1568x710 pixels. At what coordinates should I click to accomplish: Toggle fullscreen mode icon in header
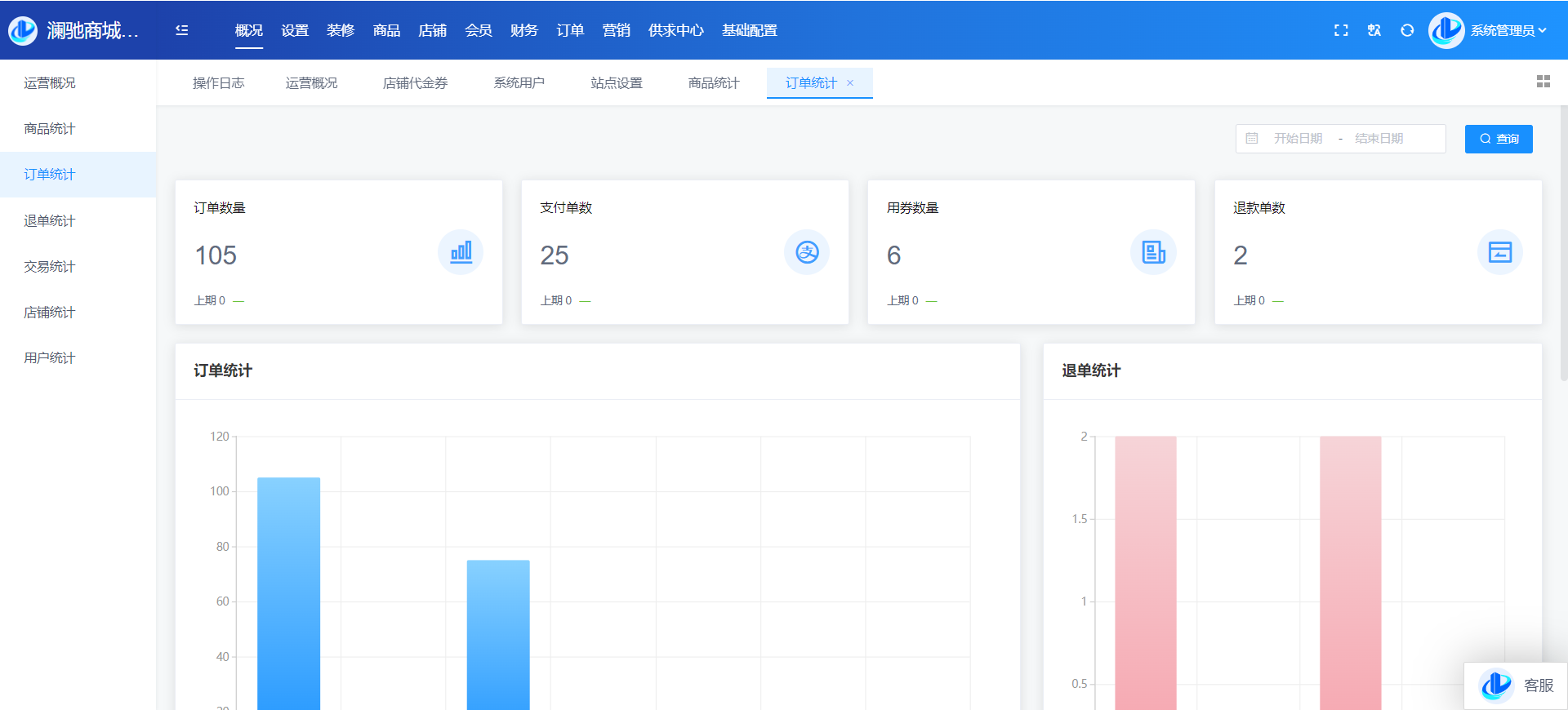(1341, 30)
